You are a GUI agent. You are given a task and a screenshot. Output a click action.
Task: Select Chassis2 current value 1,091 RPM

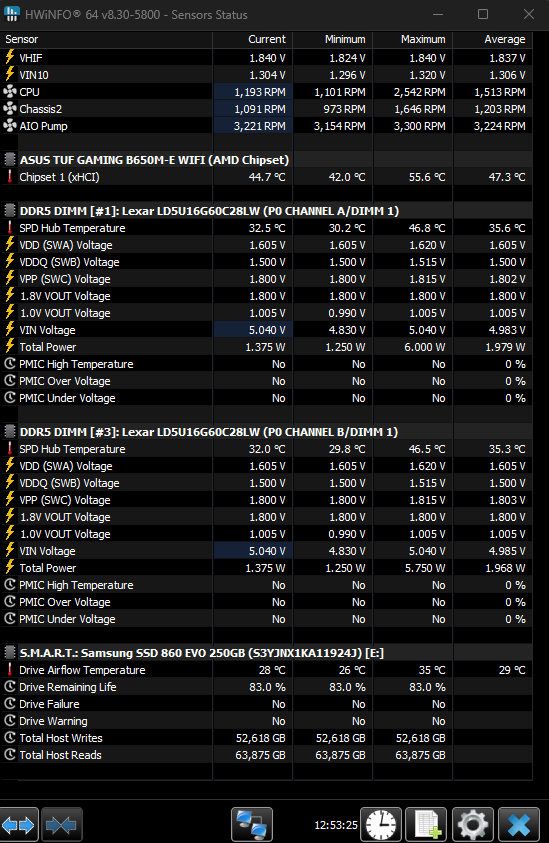click(260, 109)
